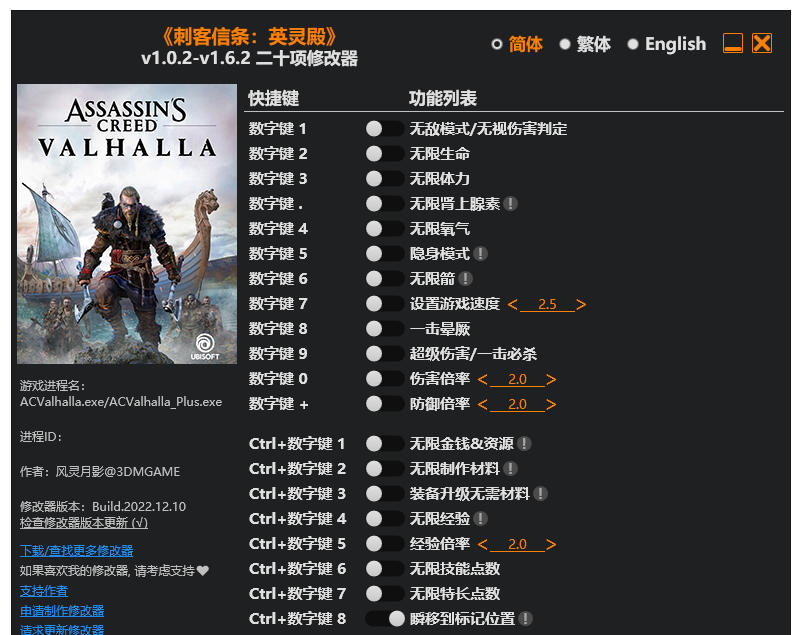Click the 进程ID label

(x=41, y=437)
